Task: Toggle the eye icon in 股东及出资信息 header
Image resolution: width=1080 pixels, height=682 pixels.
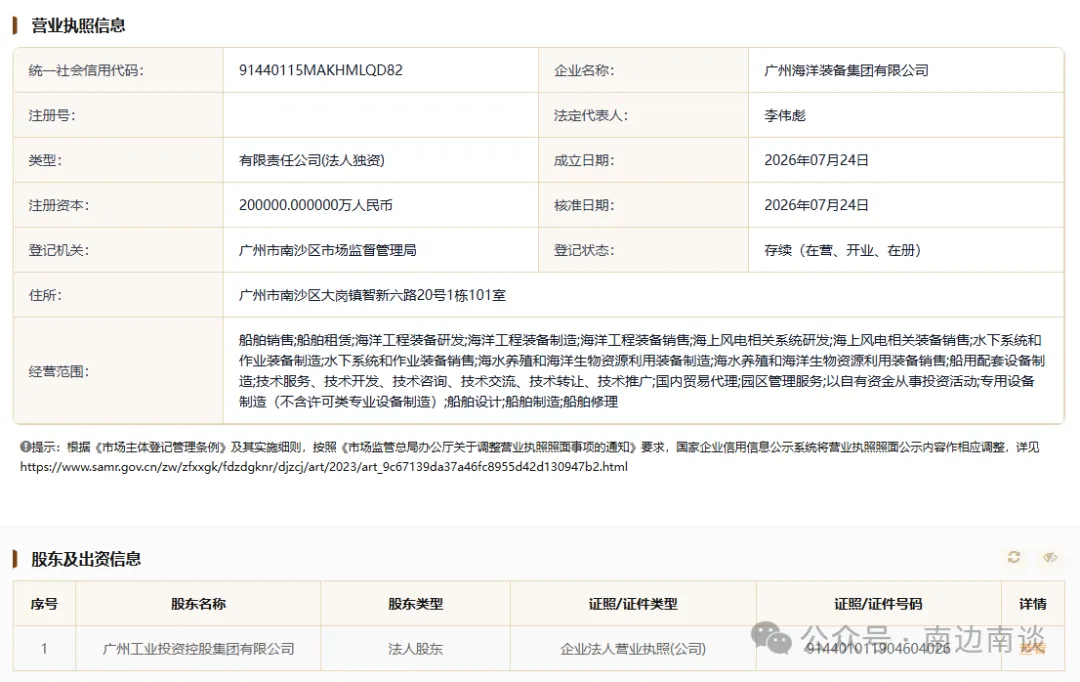Action: coord(1050,557)
